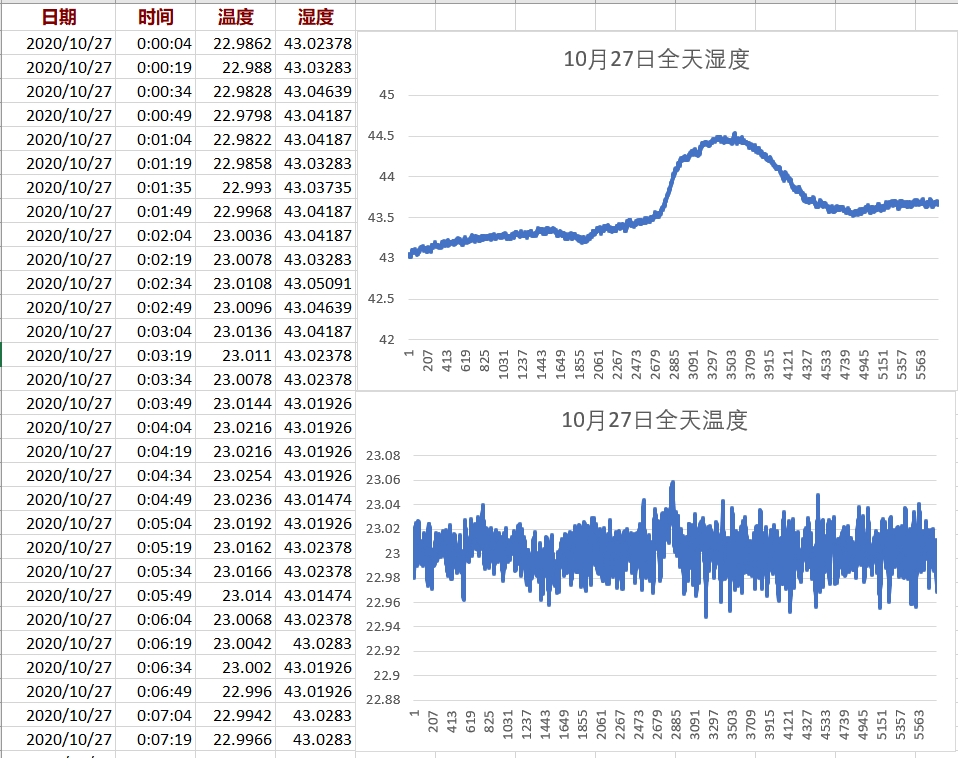Click the 22.94 label on temperature axis
This screenshot has width=958, height=758.
pyautogui.click(x=383, y=627)
